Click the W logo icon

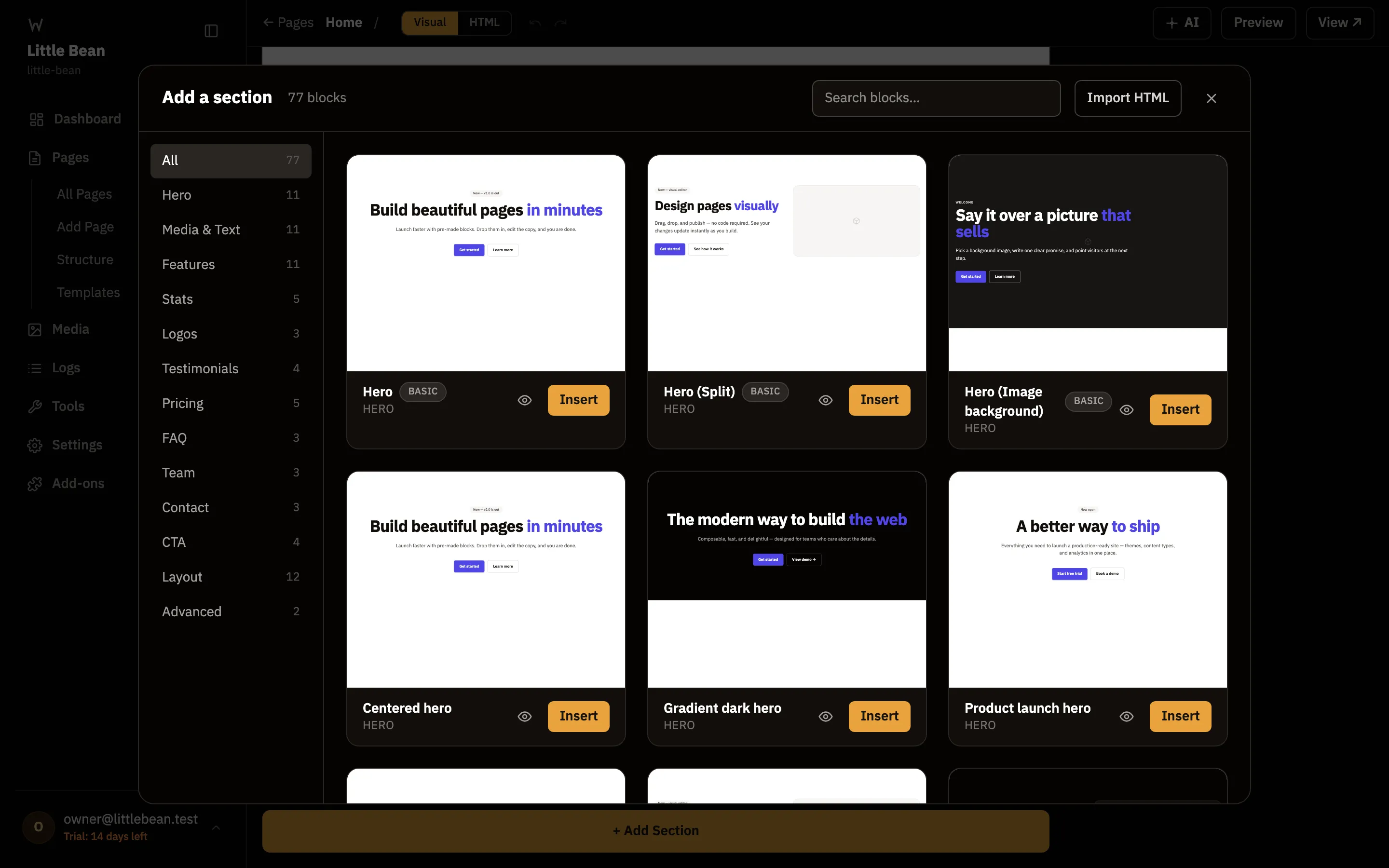click(x=36, y=25)
